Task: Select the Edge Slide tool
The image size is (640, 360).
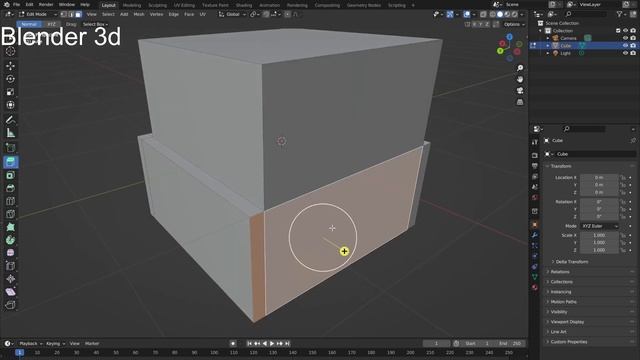Action: pyautogui.click(x=11, y=266)
